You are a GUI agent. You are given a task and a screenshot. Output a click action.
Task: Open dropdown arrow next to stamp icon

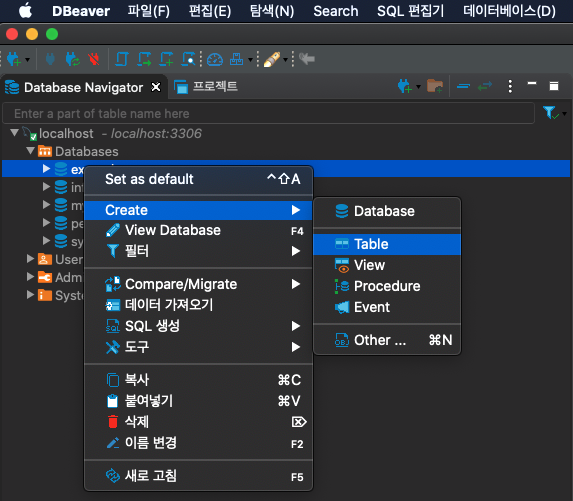[250, 60]
